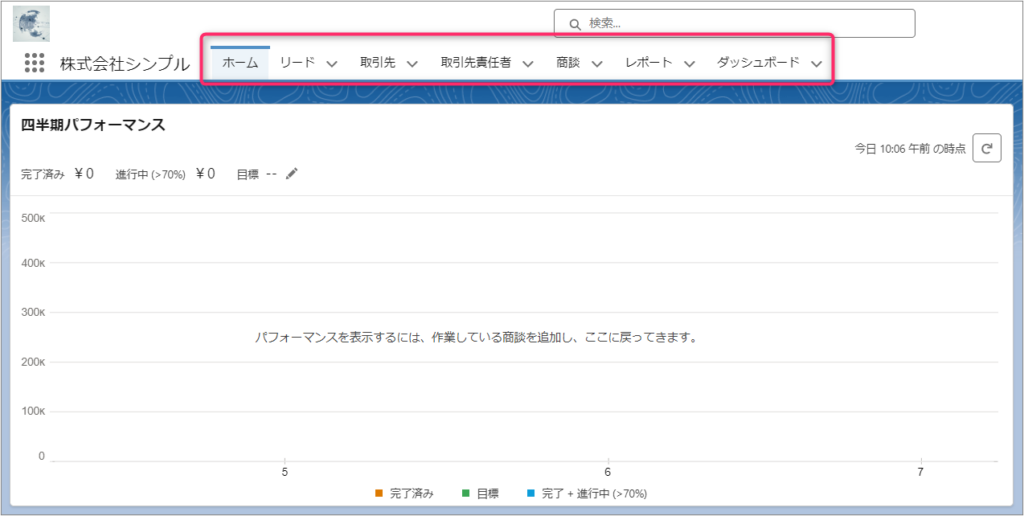Go to the 商談 tab
1024x516 pixels.
tap(568, 62)
